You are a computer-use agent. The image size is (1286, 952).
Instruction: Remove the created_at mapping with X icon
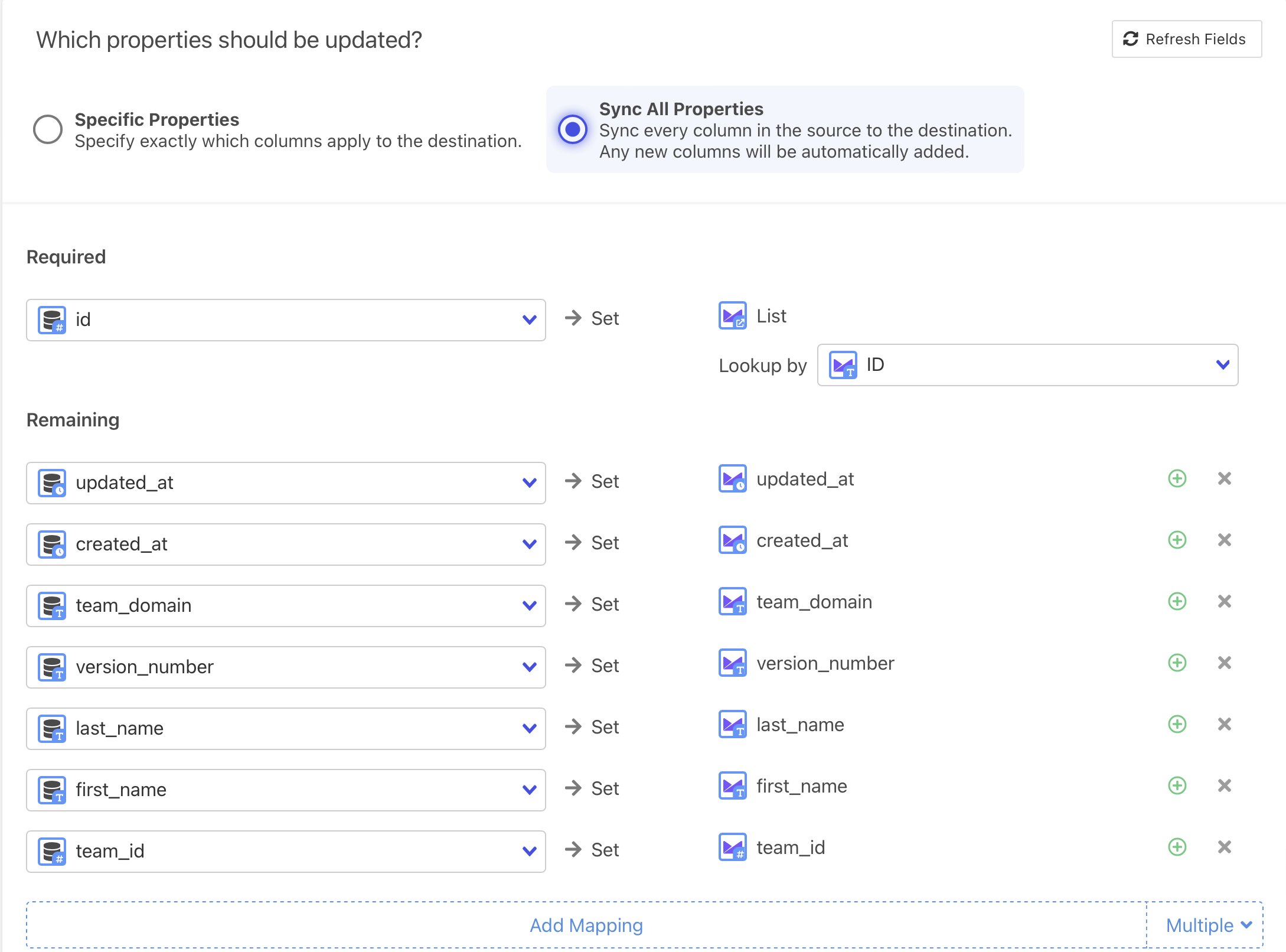tap(1224, 540)
